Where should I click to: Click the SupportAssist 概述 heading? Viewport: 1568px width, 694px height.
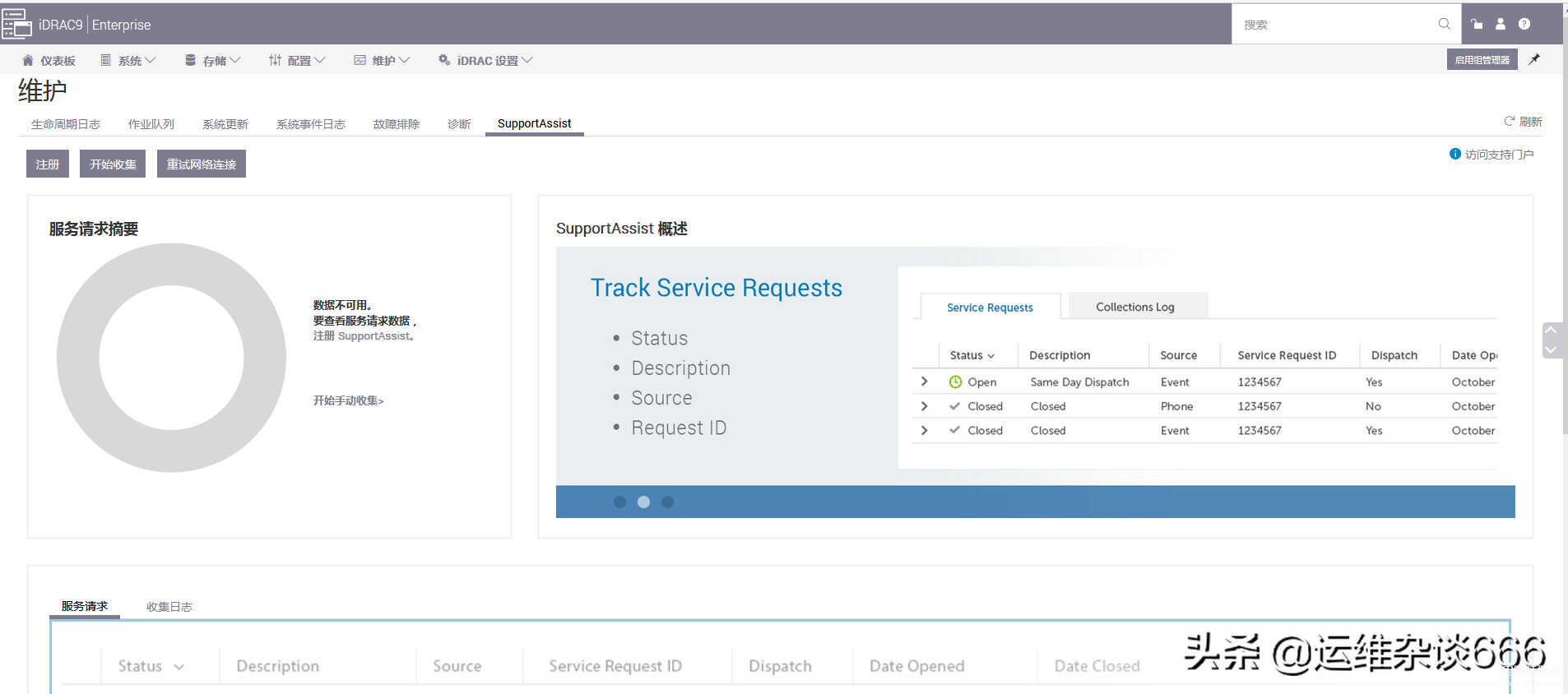click(622, 229)
